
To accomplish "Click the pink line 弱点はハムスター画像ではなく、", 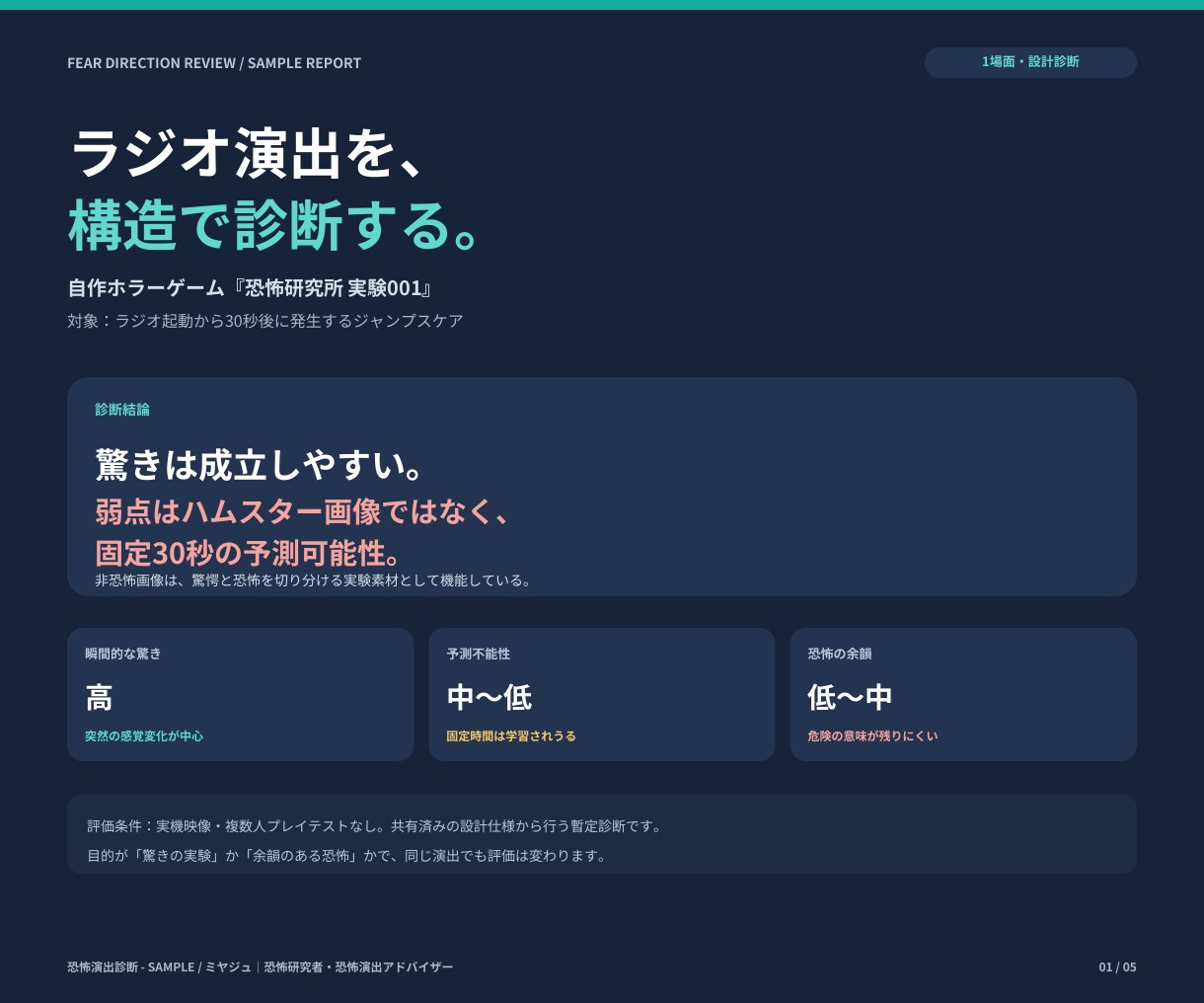I will (303, 511).
